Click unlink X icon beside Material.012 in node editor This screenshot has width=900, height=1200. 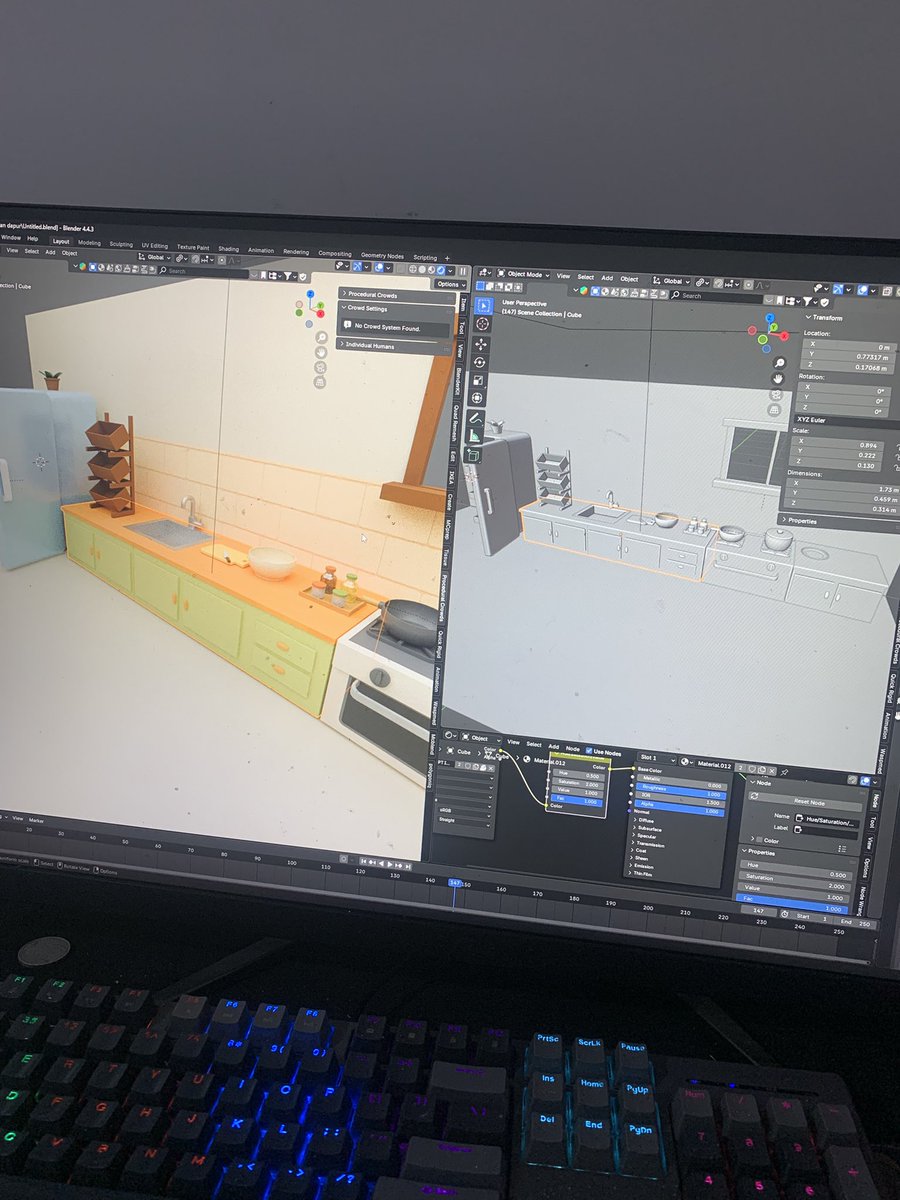coord(772,769)
